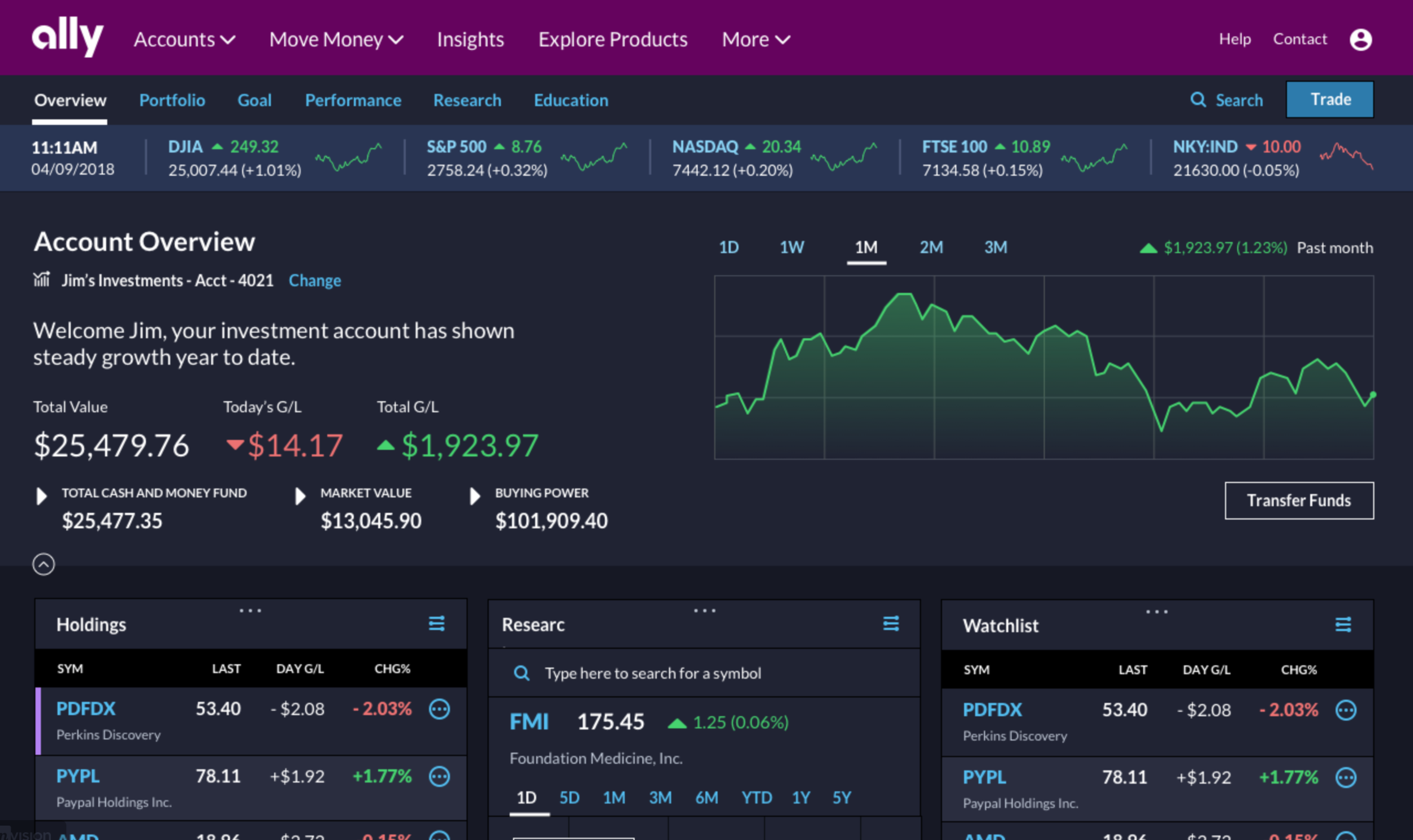This screenshot has height=840, width=1413.
Task: Switch to the Performance tab
Action: (x=353, y=100)
